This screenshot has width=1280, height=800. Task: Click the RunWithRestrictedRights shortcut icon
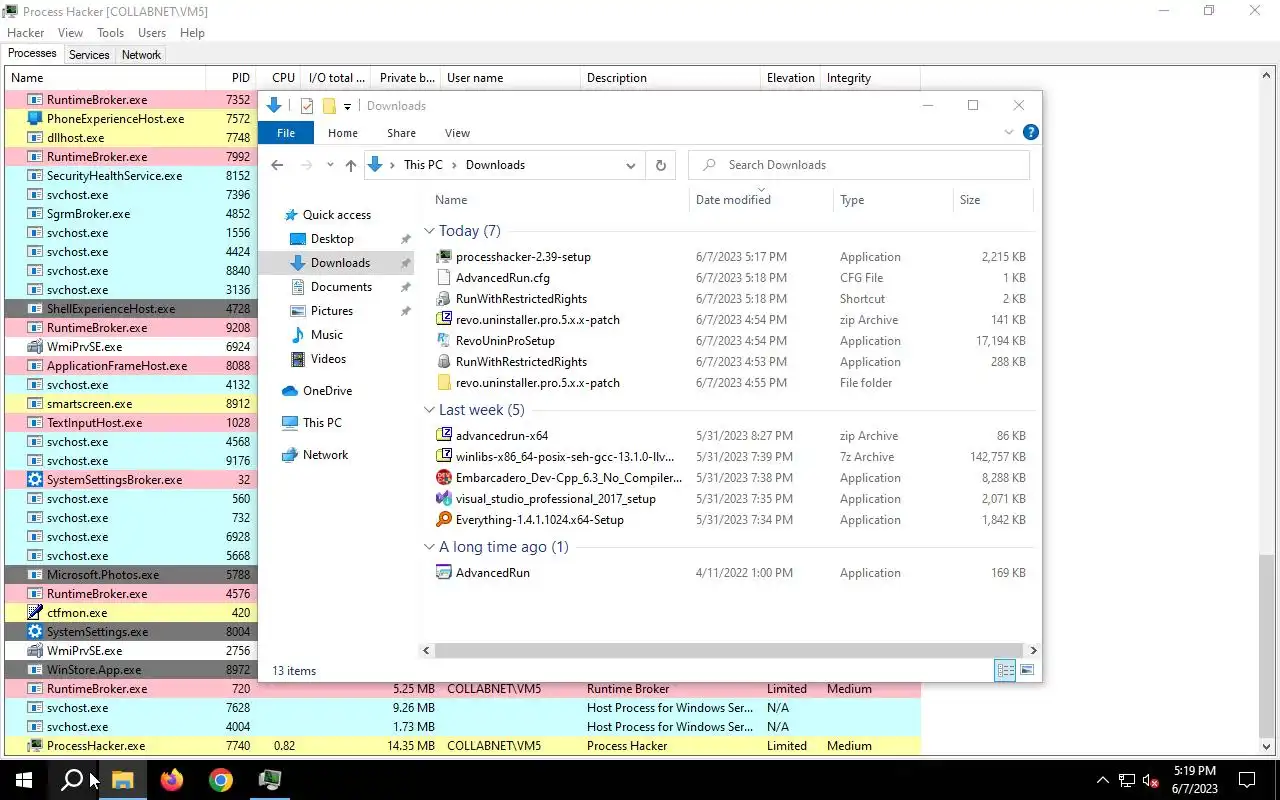coord(444,299)
